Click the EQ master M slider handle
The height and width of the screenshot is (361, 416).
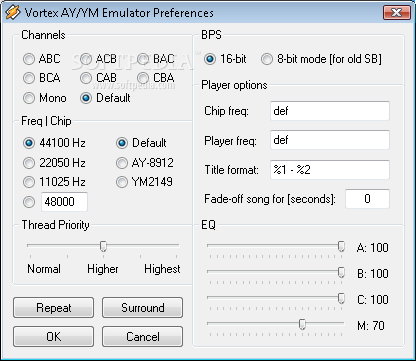click(x=302, y=324)
